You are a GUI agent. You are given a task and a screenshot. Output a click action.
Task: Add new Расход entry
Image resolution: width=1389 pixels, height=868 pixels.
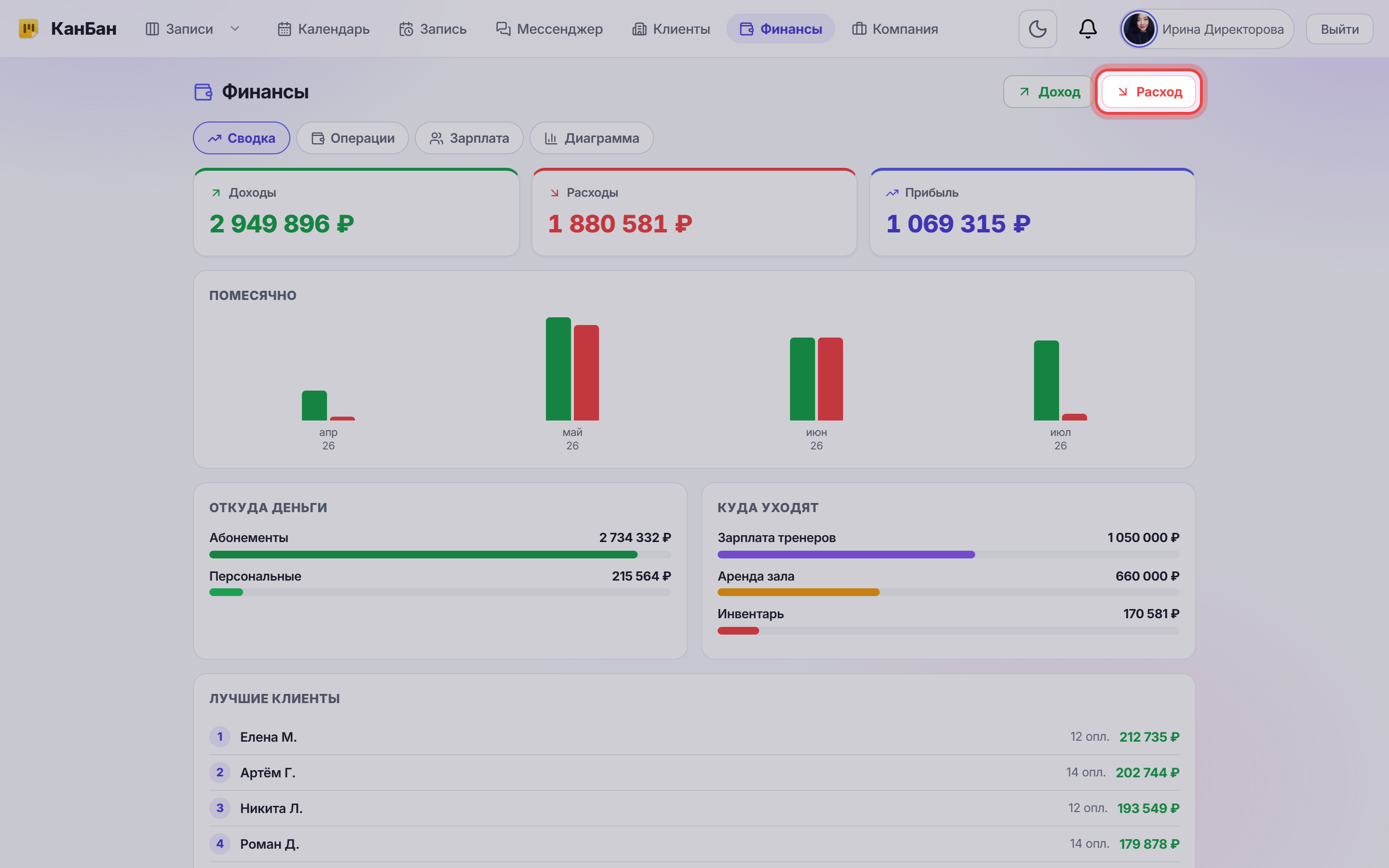(1148, 92)
